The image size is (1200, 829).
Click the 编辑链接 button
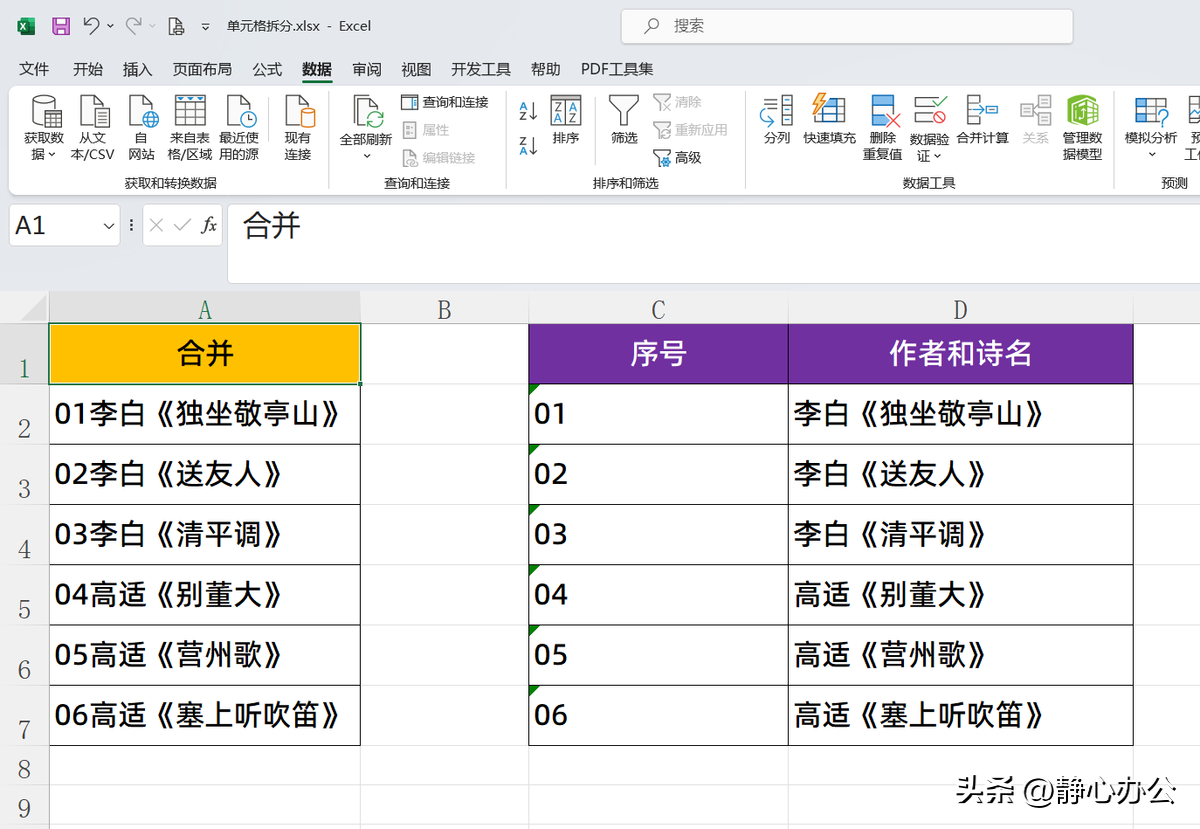(439, 158)
